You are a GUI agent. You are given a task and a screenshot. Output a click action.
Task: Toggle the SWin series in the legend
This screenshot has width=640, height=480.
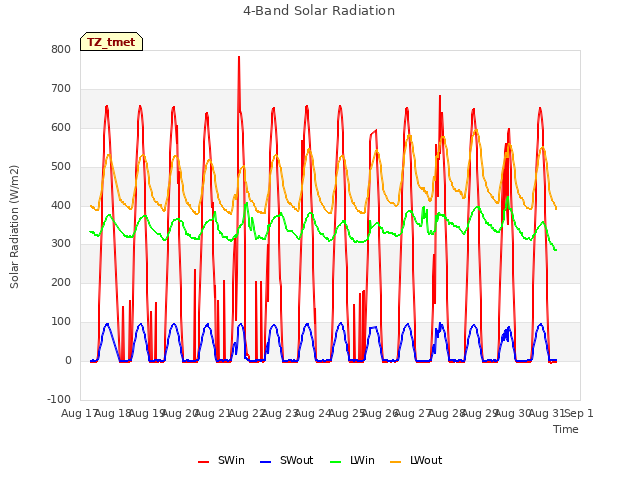click(x=221, y=460)
